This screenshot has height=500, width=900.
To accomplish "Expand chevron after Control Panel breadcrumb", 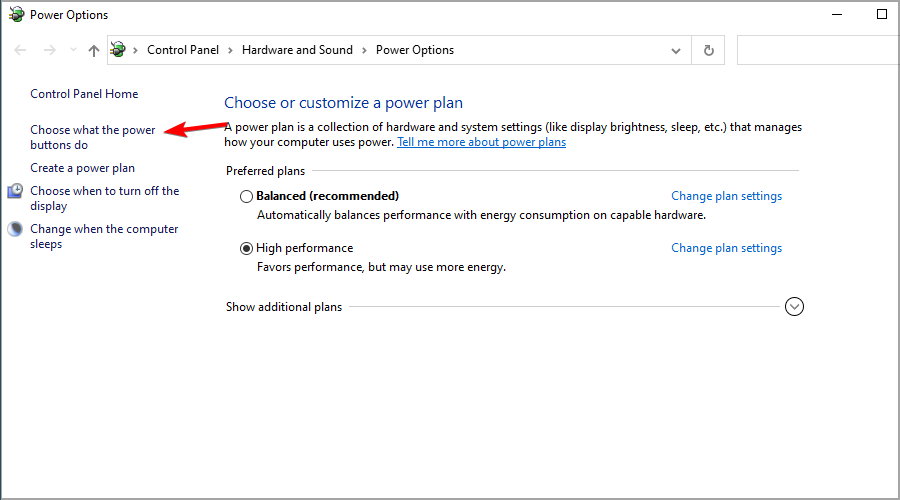I will [x=230, y=51].
